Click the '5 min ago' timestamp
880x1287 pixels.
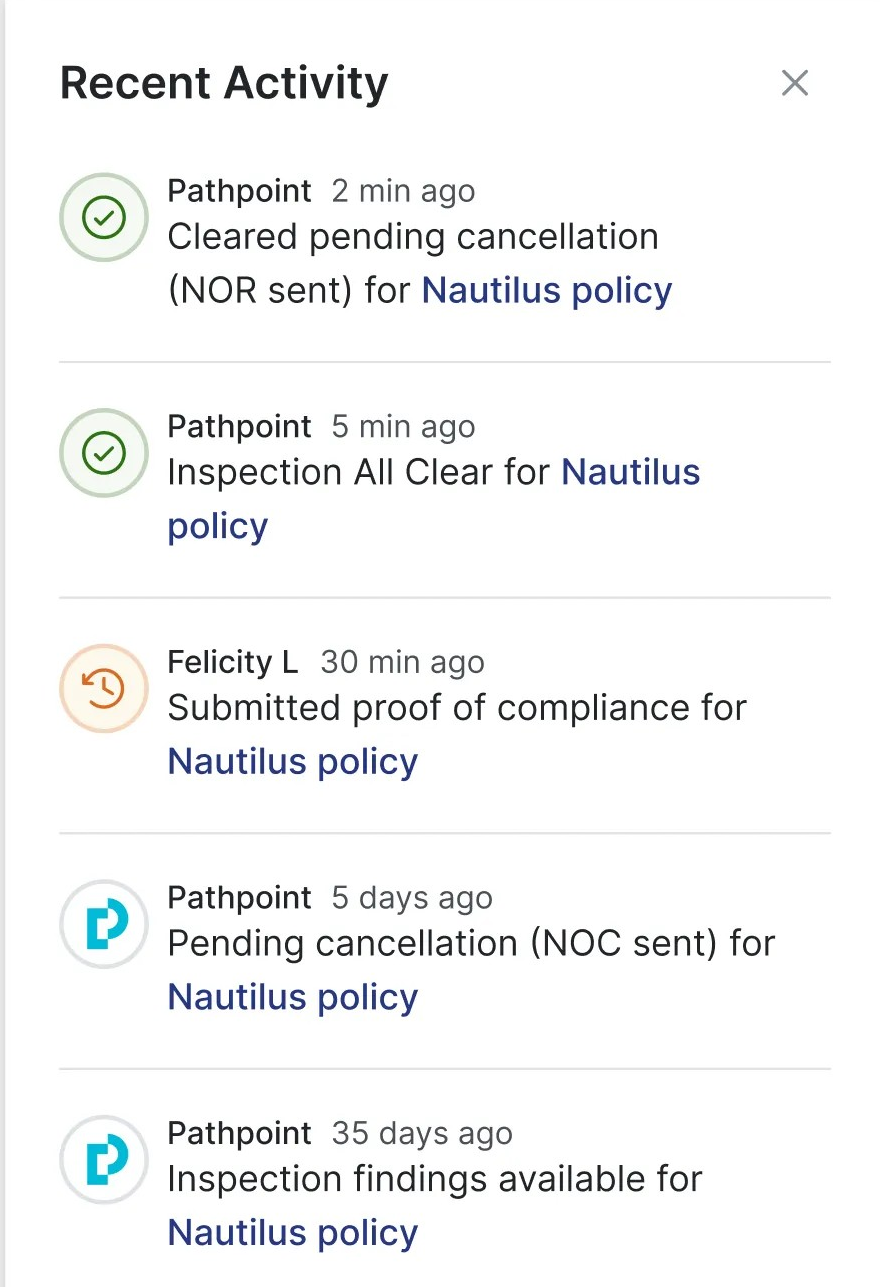tap(403, 427)
